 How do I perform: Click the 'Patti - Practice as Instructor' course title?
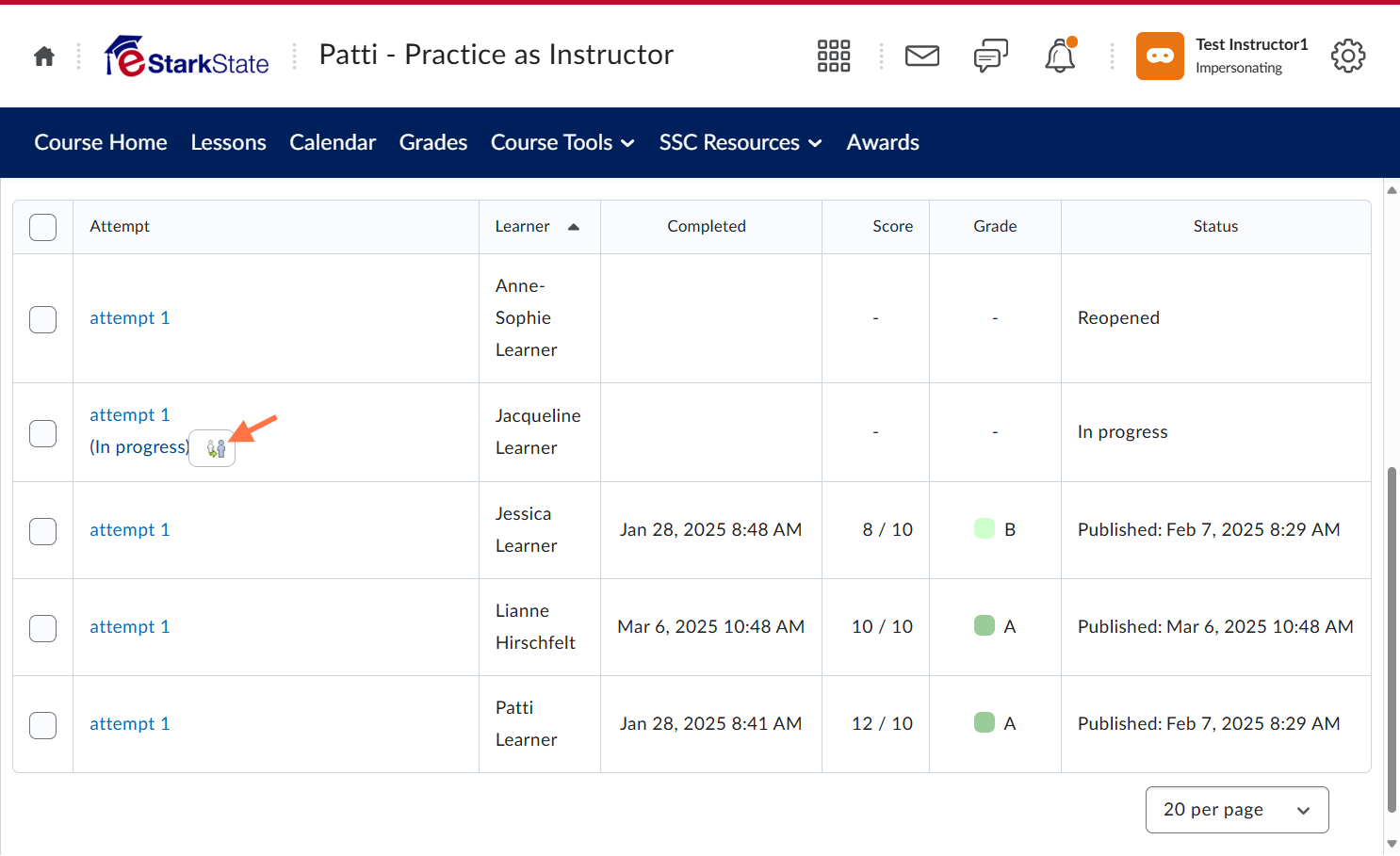click(x=497, y=55)
